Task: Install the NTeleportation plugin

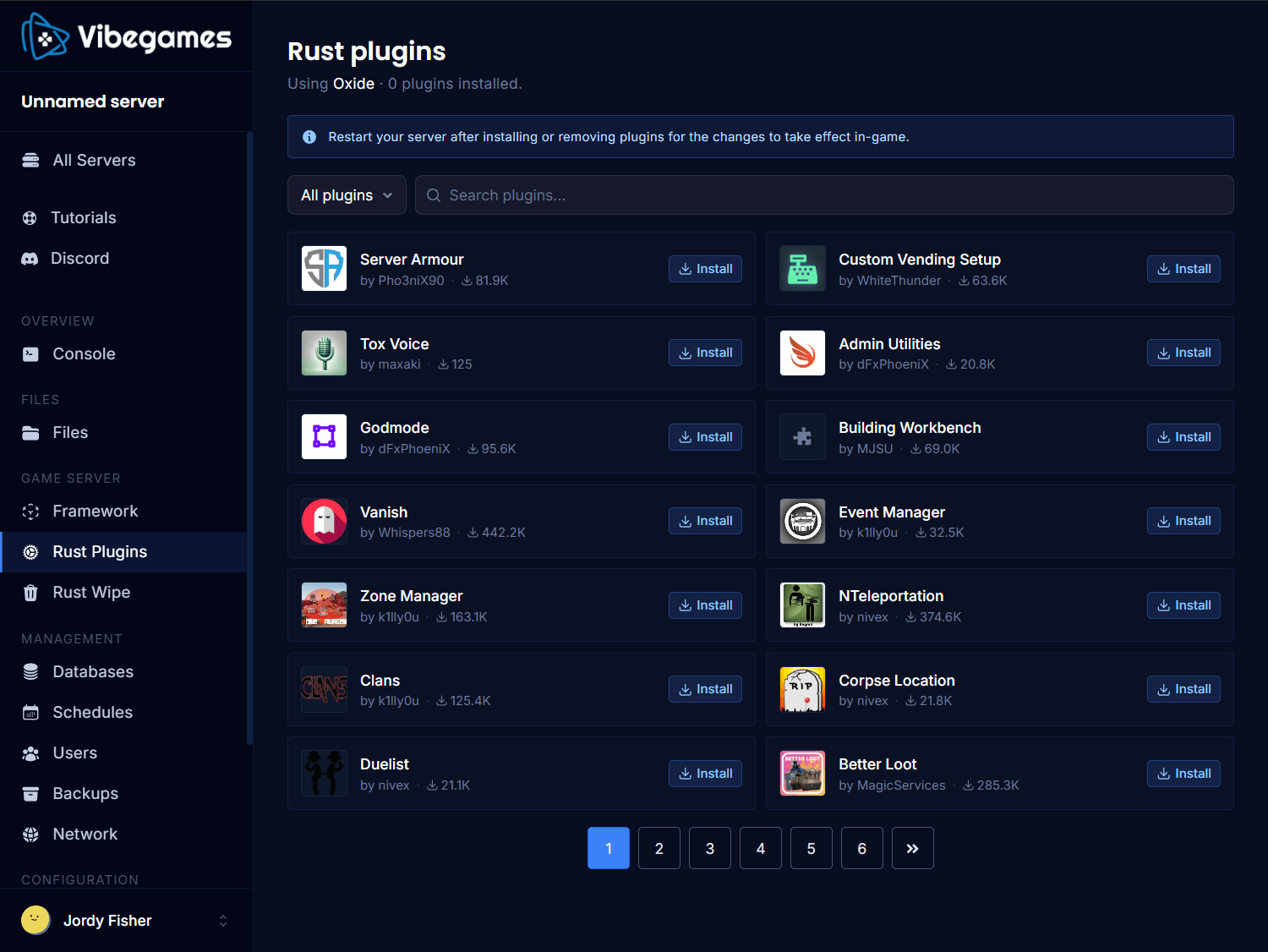Action: [x=1183, y=605]
